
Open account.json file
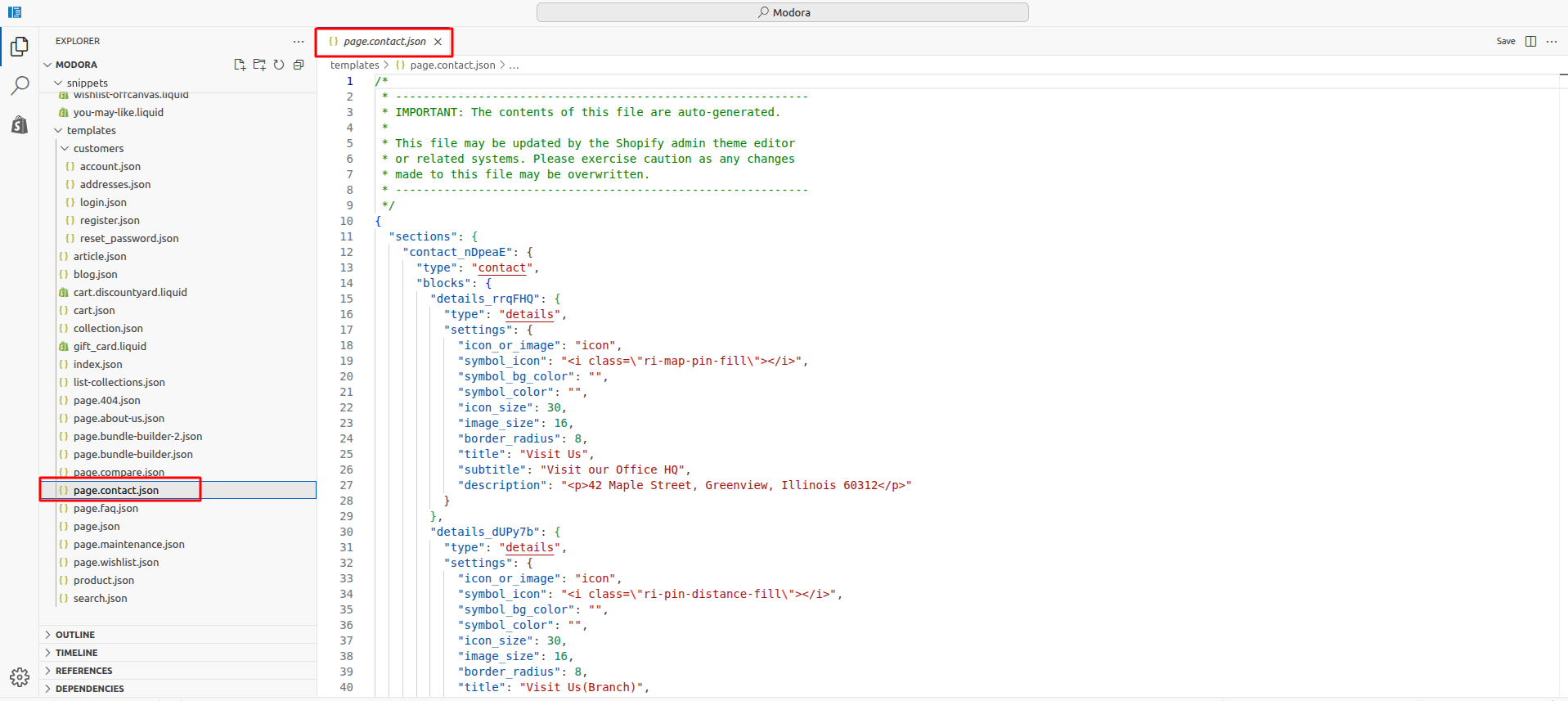tap(110, 166)
